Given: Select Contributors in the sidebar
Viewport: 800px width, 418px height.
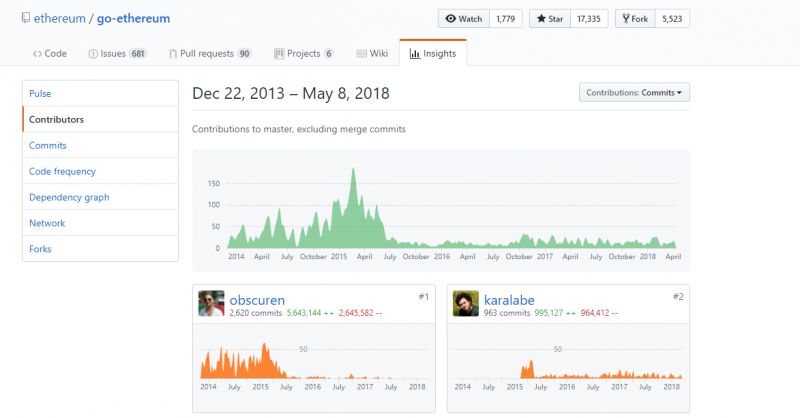Looking at the screenshot, I should (x=101, y=119).
